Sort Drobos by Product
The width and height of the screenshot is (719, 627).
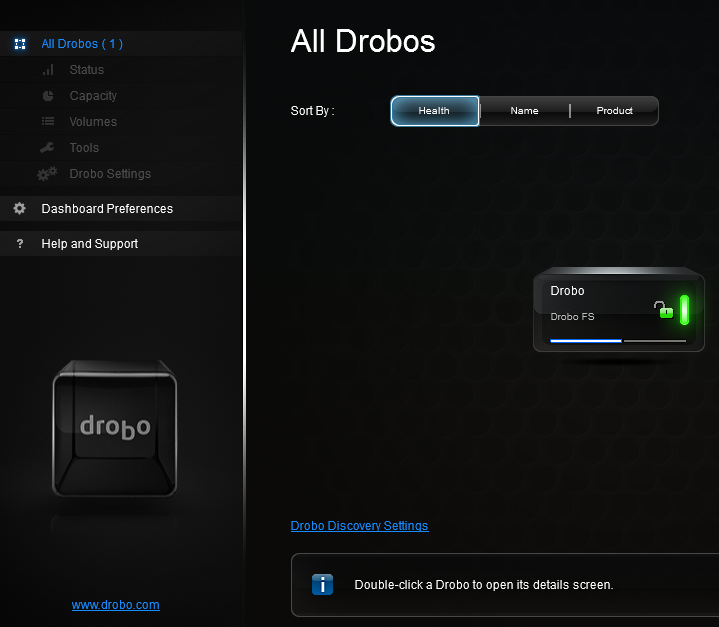click(614, 111)
